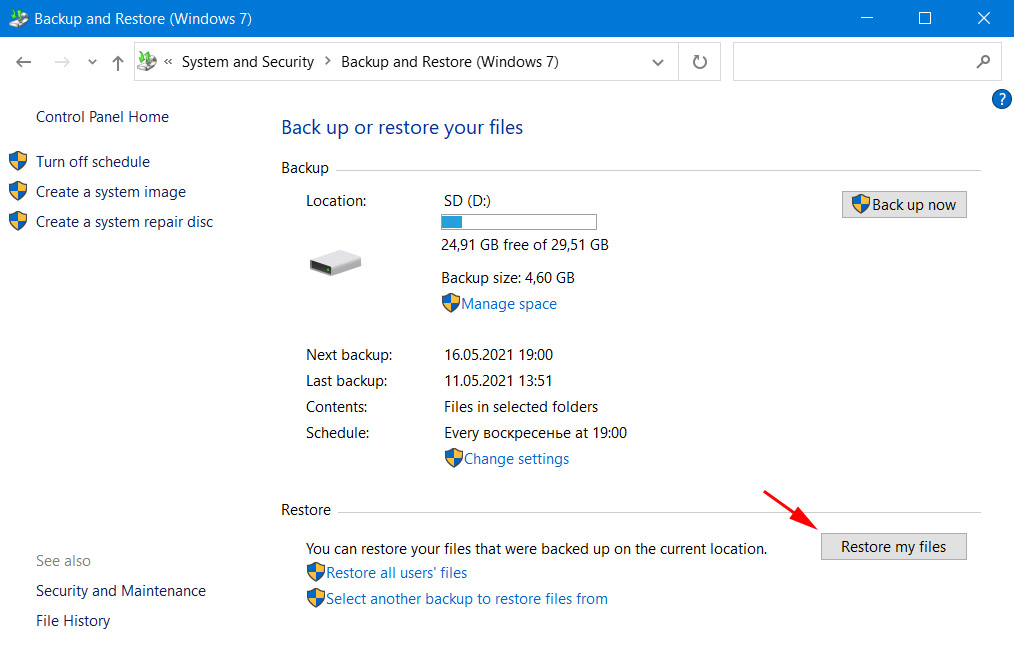Go up one level with the up arrow
The height and width of the screenshot is (655, 1014).
(x=117, y=63)
